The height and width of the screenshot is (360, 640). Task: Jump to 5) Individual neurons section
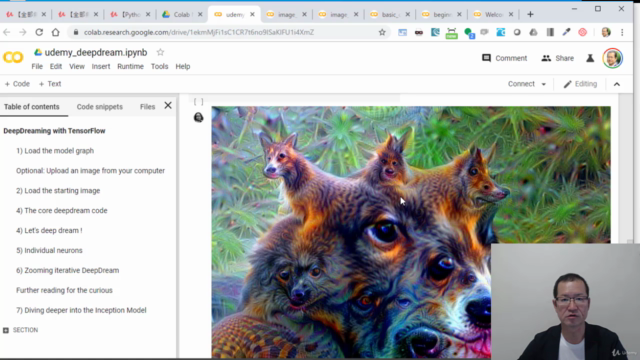pos(49,250)
